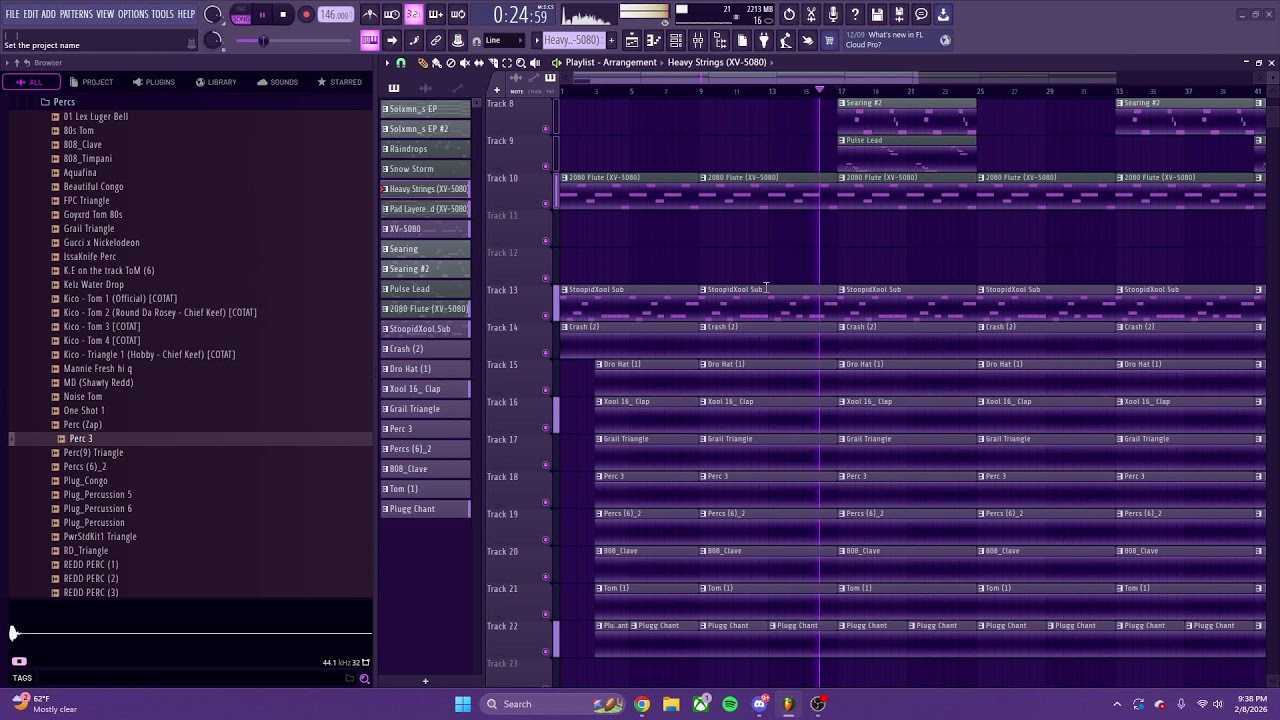
Task: Select the playlist playback speaker tool
Action: click(534, 63)
